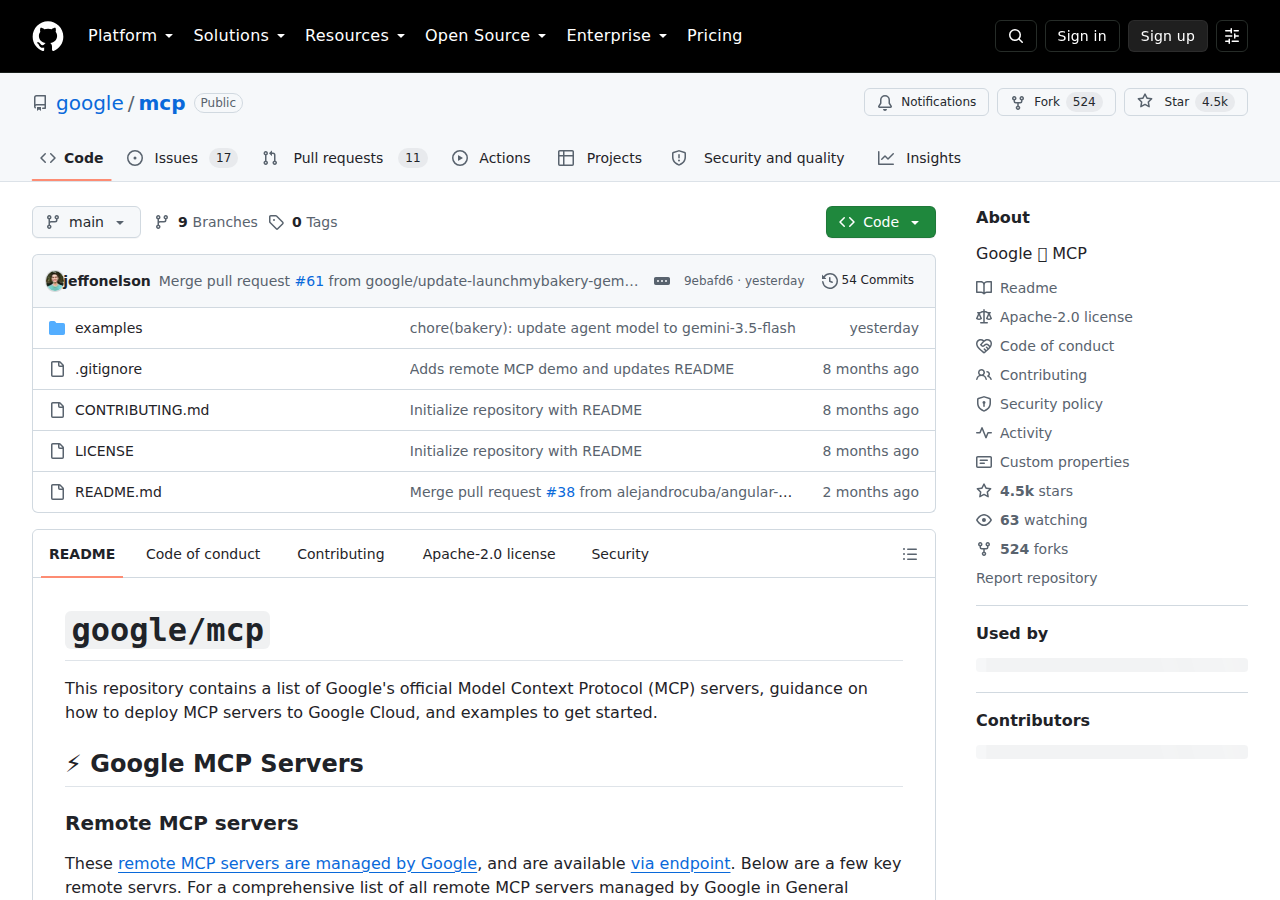This screenshot has height=900, width=1280.
Task: Click Report repository link
Action: point(1036,578)
